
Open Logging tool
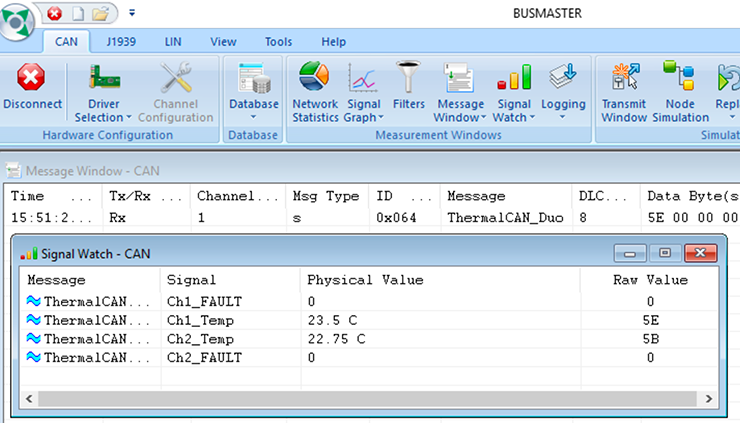click(563, 85)
